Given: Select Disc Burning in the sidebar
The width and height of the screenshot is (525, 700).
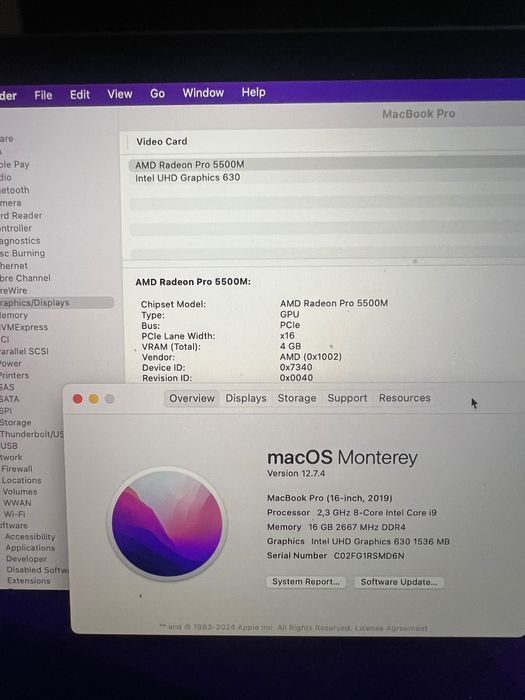Looking at the screenshot, I should pos(22,253).
